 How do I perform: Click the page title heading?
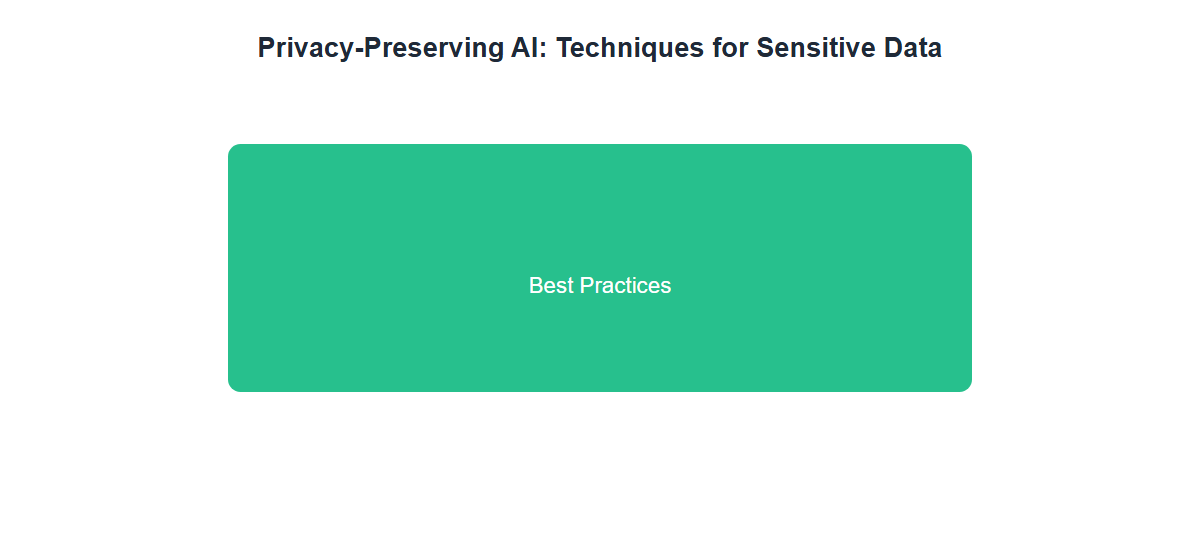coord(600,48)
